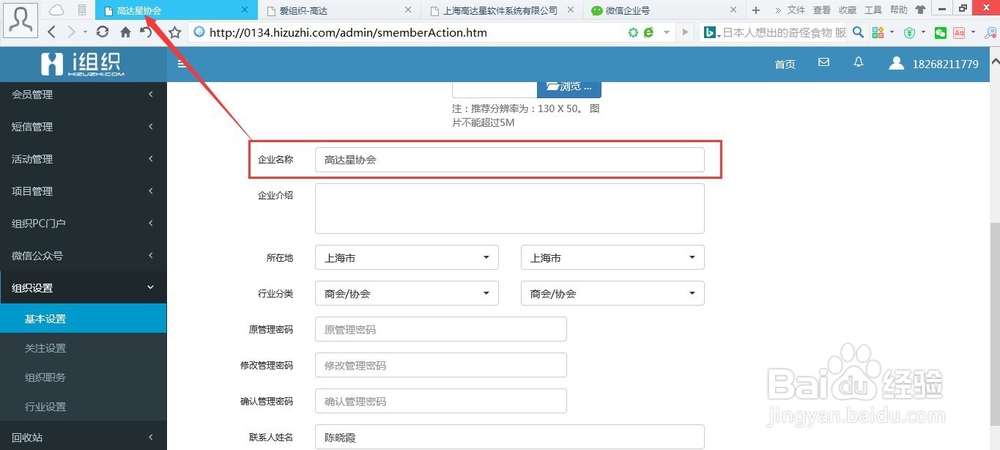Bookmark the page with the star icon
Screen dimensions: 1000x450
175,32
